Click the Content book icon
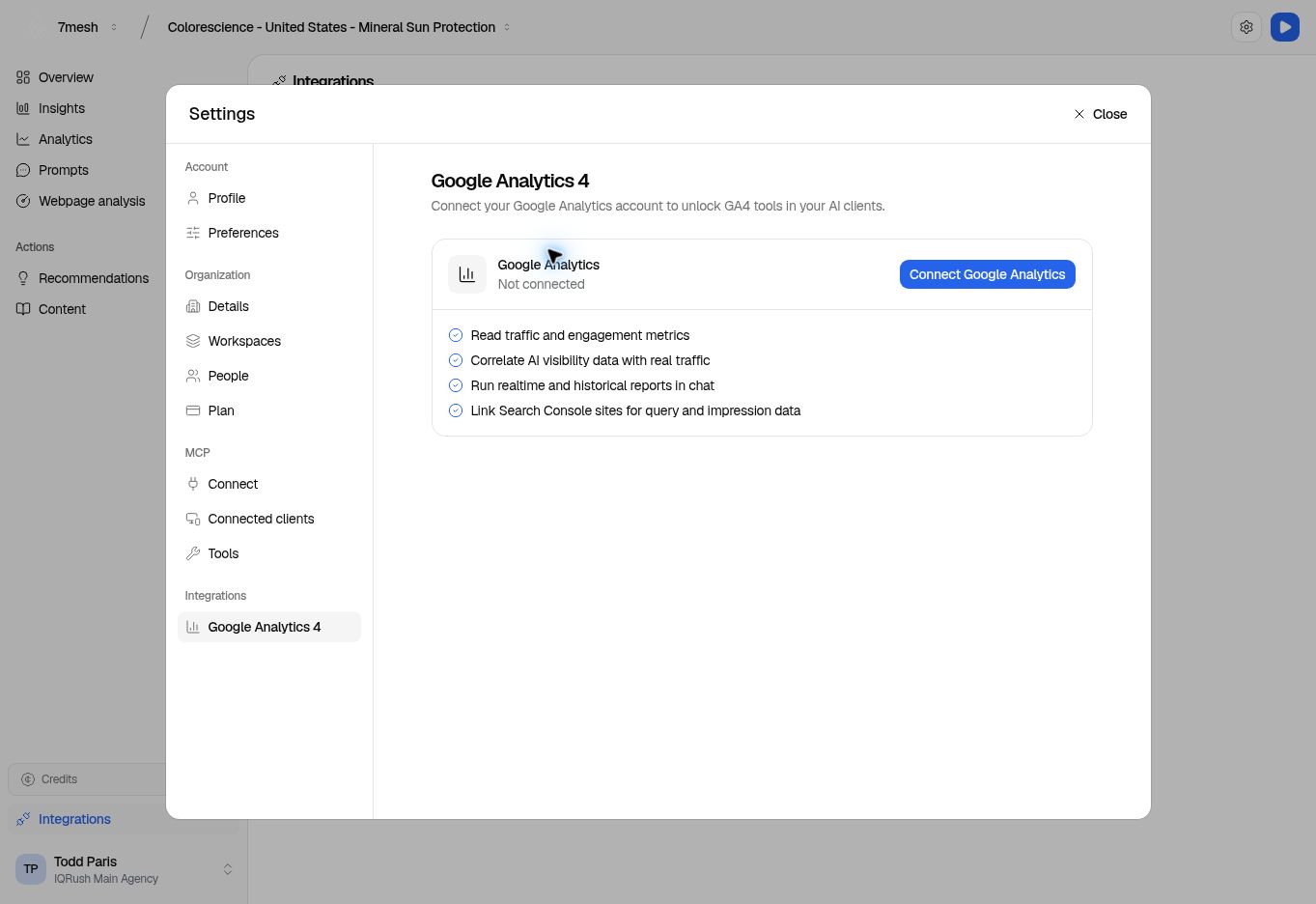The image size is (1316, 904). 23,309
